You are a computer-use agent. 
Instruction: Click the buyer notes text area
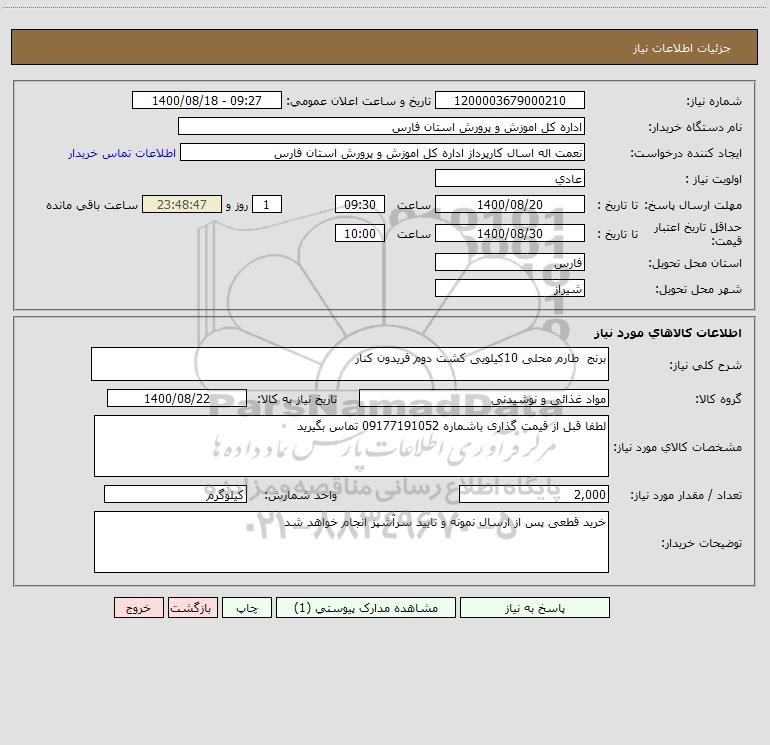pos(351,542)
